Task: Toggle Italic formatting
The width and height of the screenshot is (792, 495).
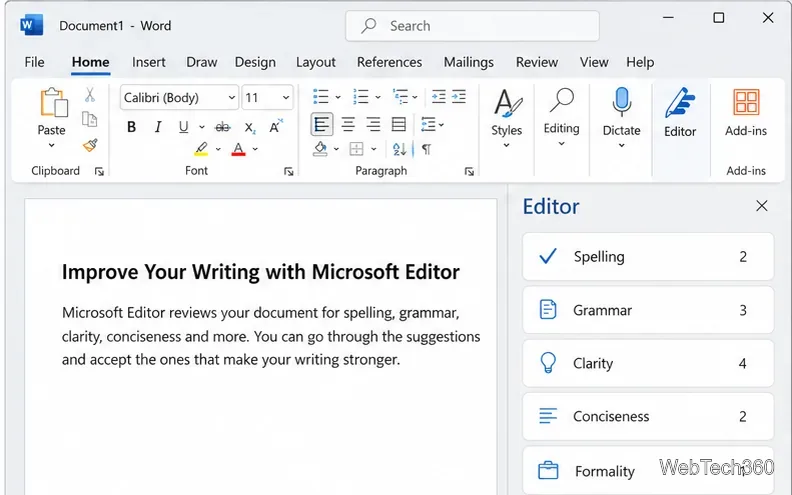Action: pos(158,127)
